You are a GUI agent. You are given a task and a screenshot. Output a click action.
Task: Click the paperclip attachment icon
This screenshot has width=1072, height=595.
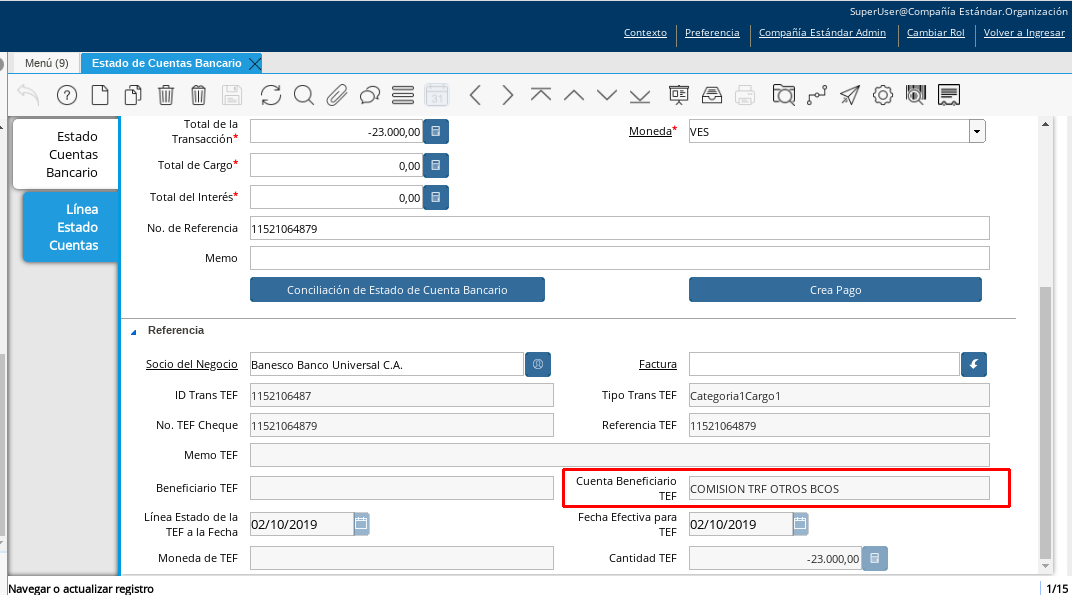click(337, 95)
